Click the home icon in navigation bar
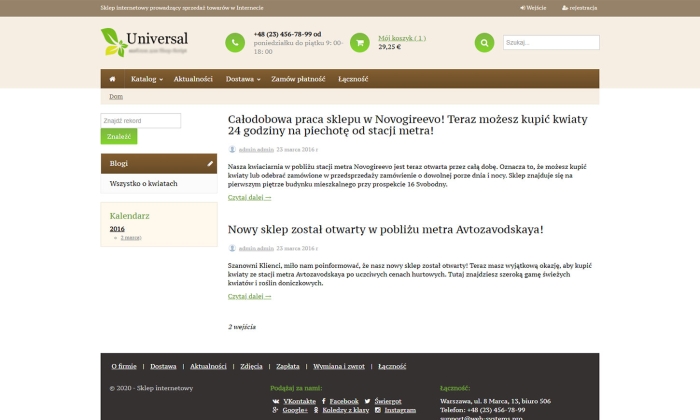700x420 pixels. (112, 78)
